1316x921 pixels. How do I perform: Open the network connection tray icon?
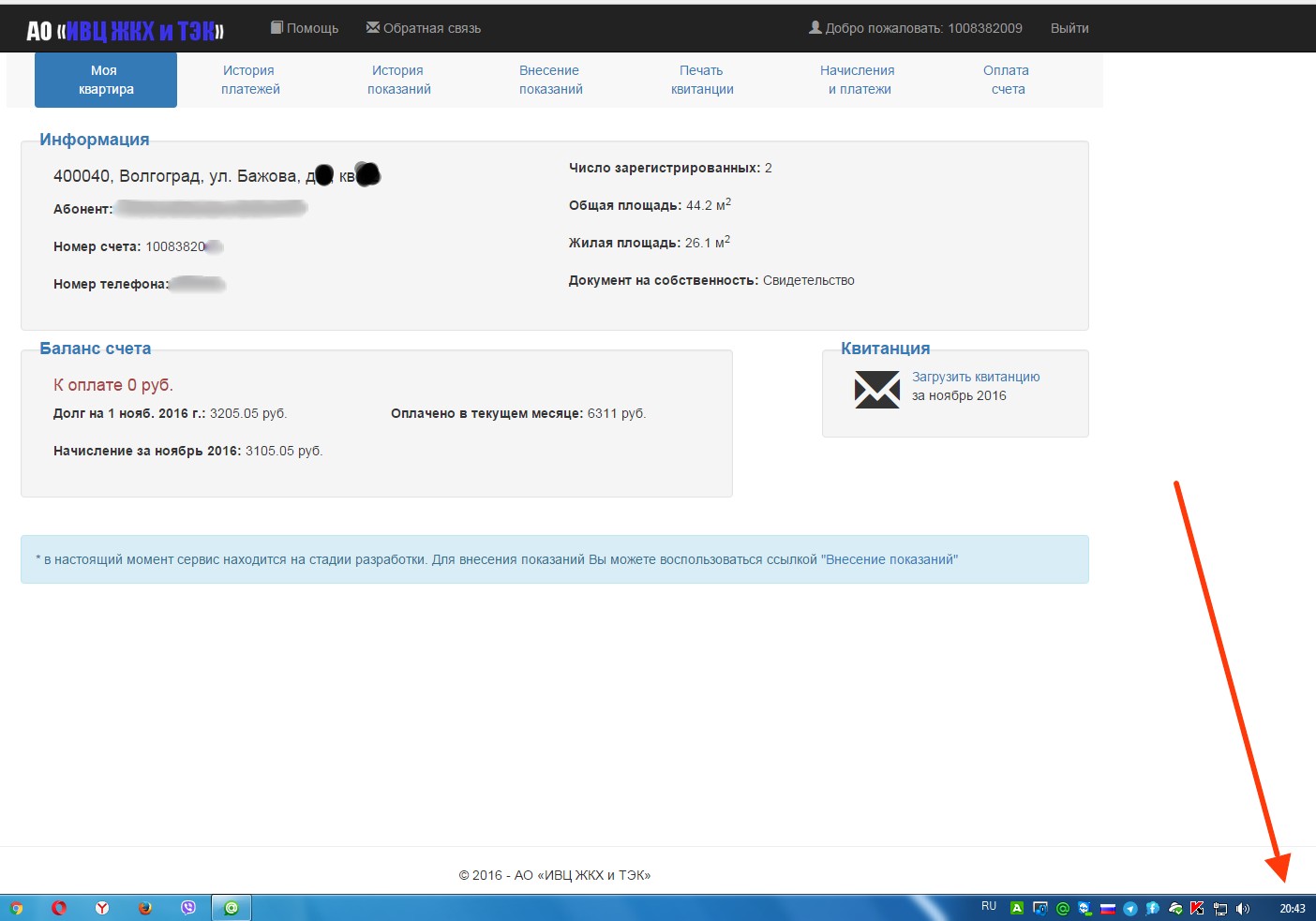[x=1220, y=908]
